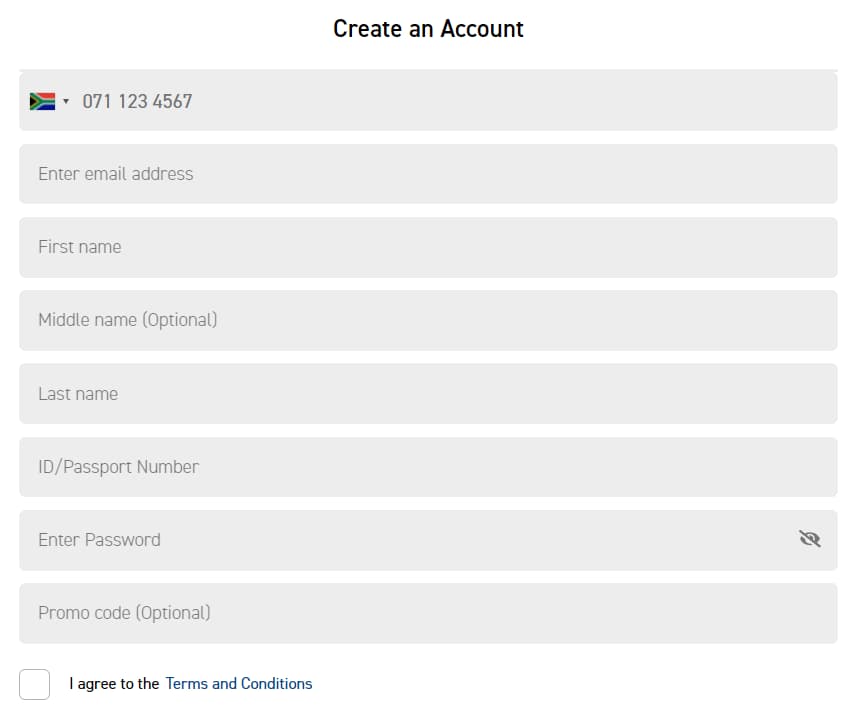Click the Last name input
860x707 pixels.
point(428,394)
